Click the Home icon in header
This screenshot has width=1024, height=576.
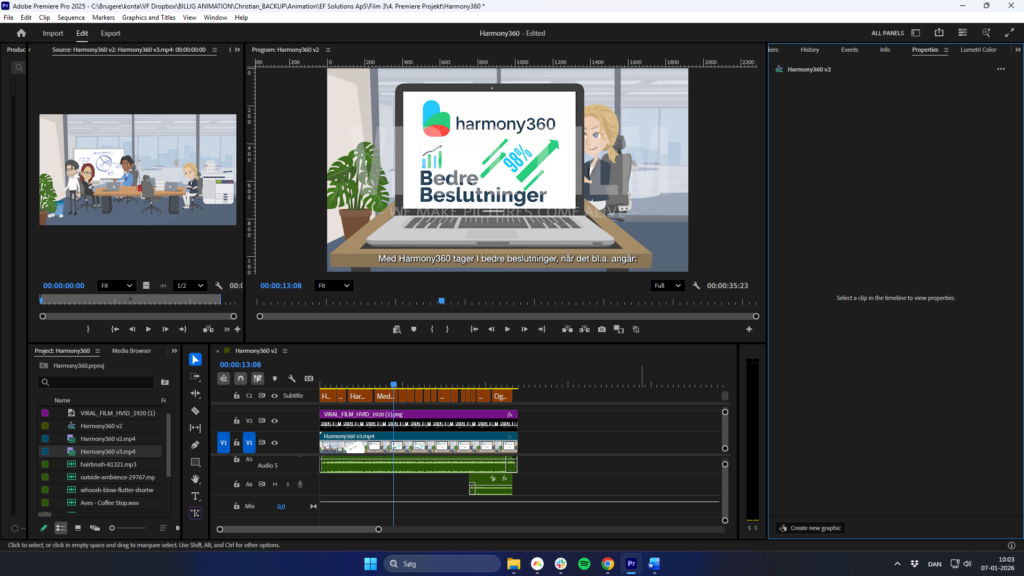[21, 33]
